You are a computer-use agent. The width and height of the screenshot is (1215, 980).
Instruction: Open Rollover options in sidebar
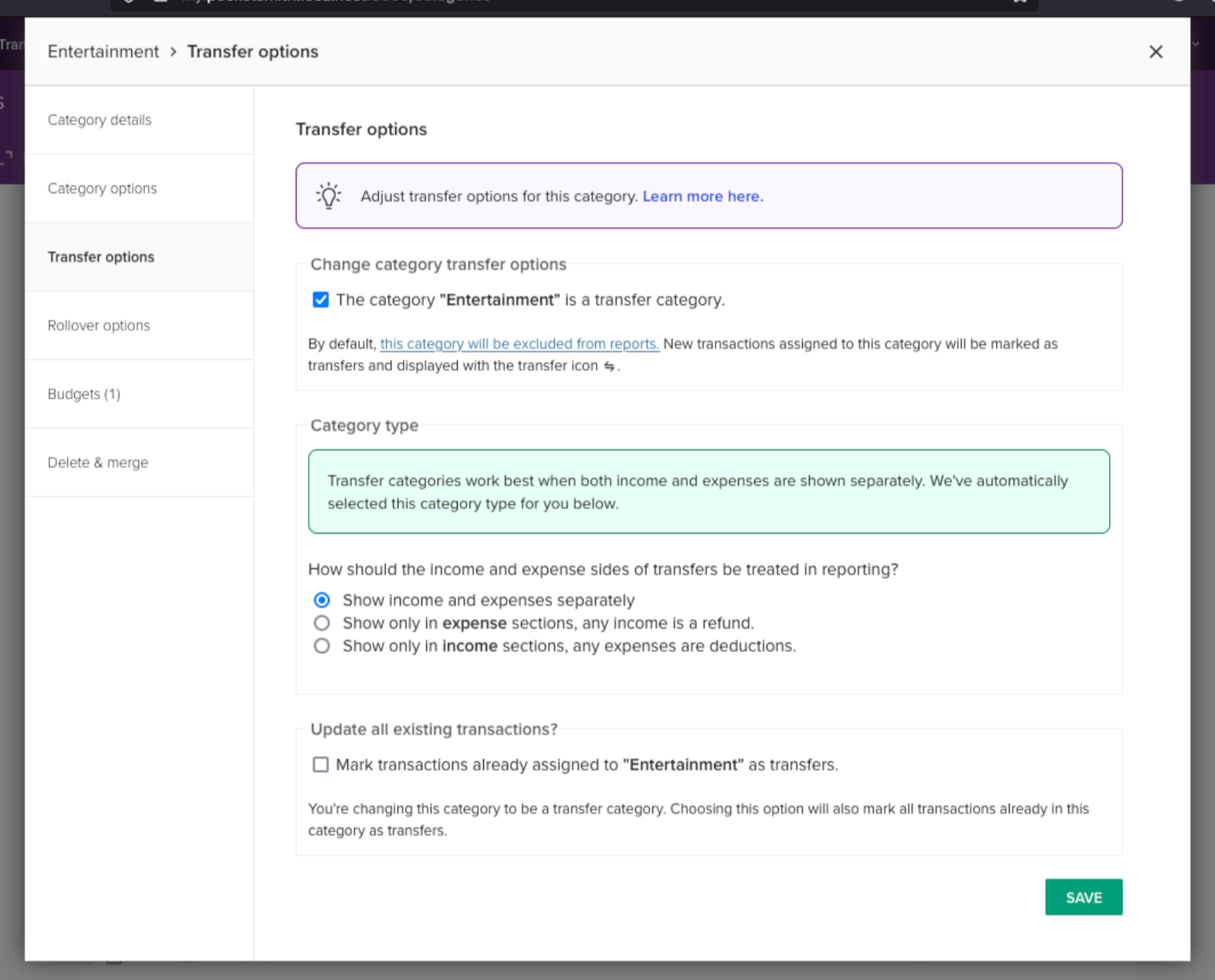pos(99,326)
